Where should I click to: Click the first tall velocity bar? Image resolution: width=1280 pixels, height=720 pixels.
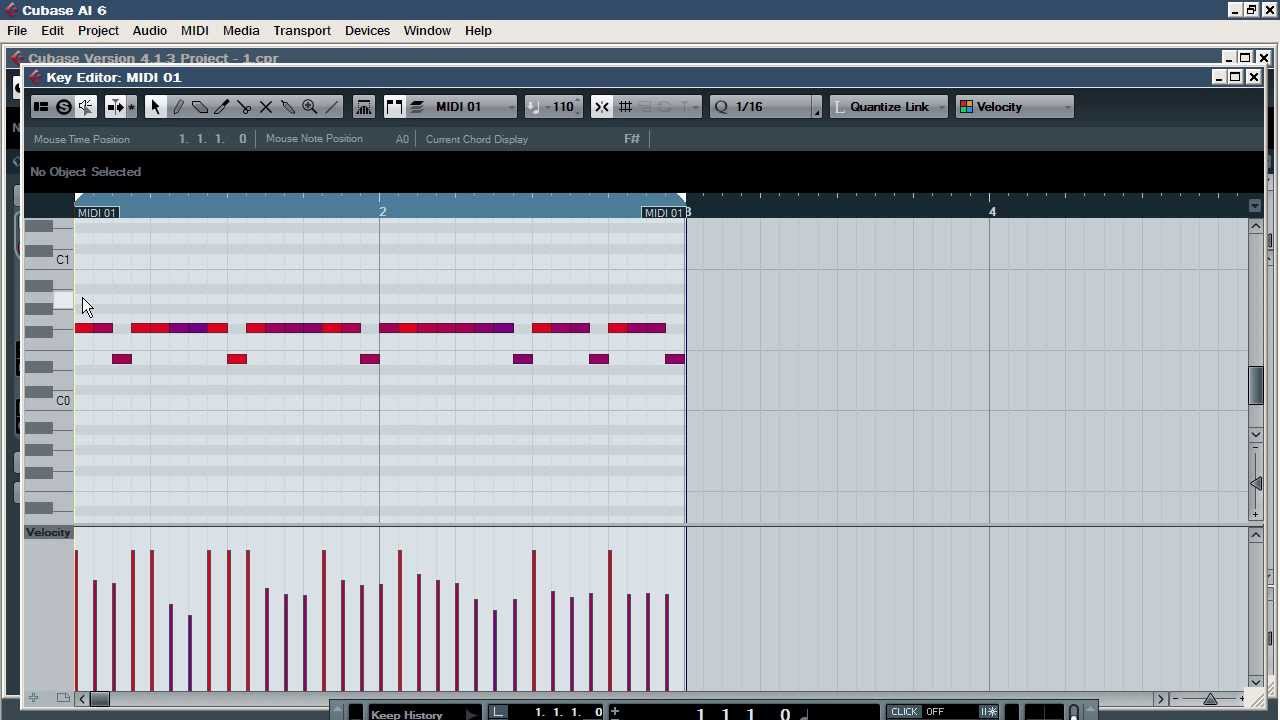(76, 620)
